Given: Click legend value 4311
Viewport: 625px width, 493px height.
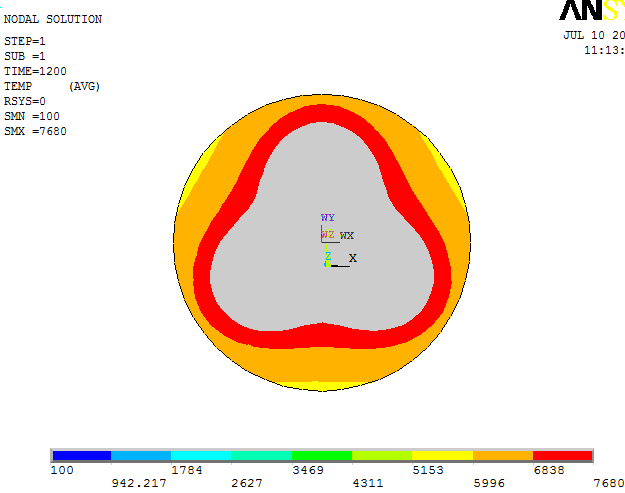Looking at the screenshot, I should pyautogui.click(x=368, y=483).
